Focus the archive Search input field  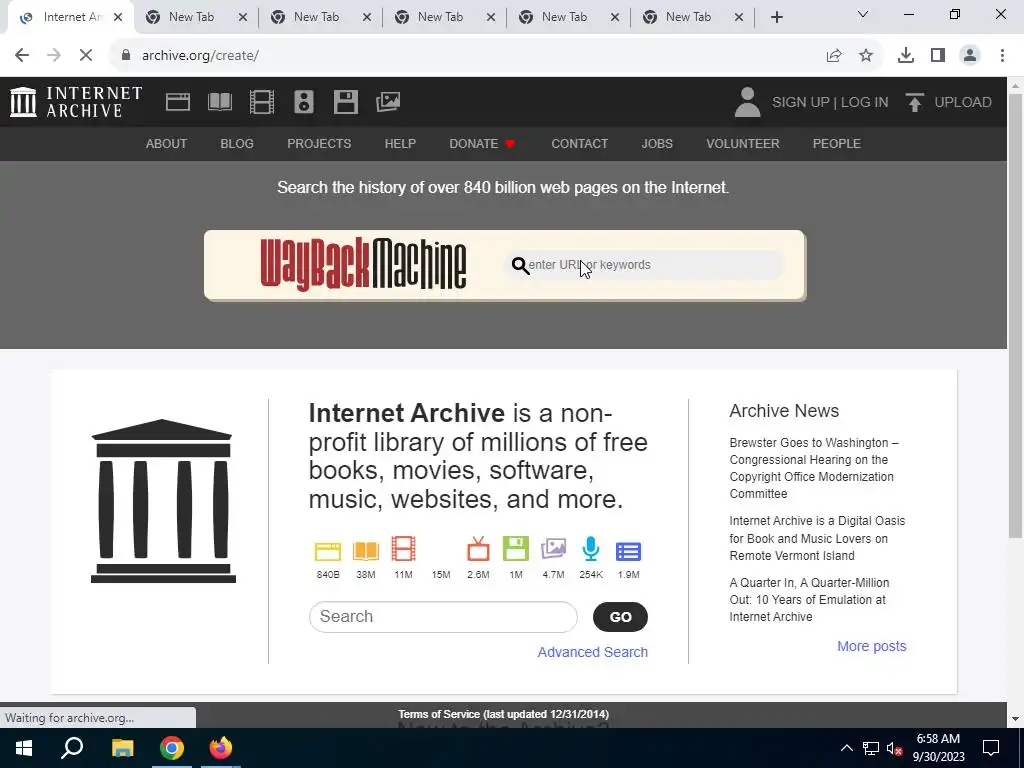pyautogui.click(x=443, y=617)
